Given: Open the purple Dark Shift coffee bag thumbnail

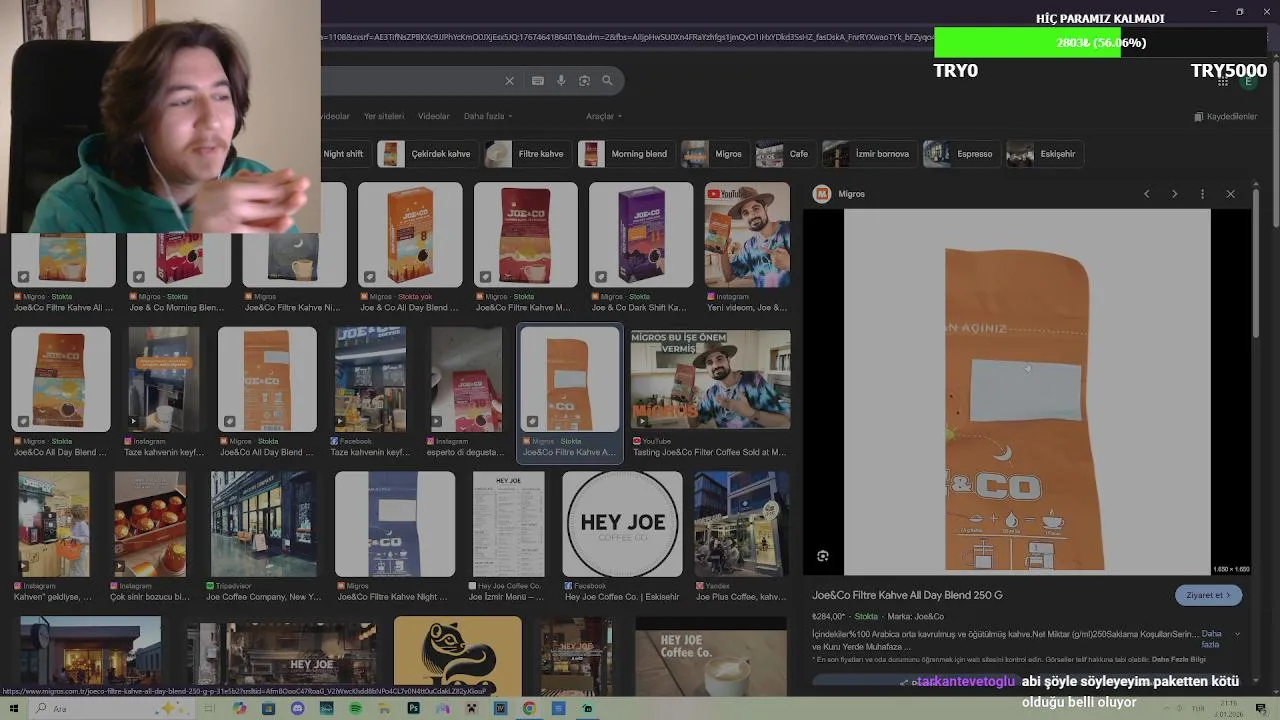Looking at the screenshot, I should [x=641, y=234].
